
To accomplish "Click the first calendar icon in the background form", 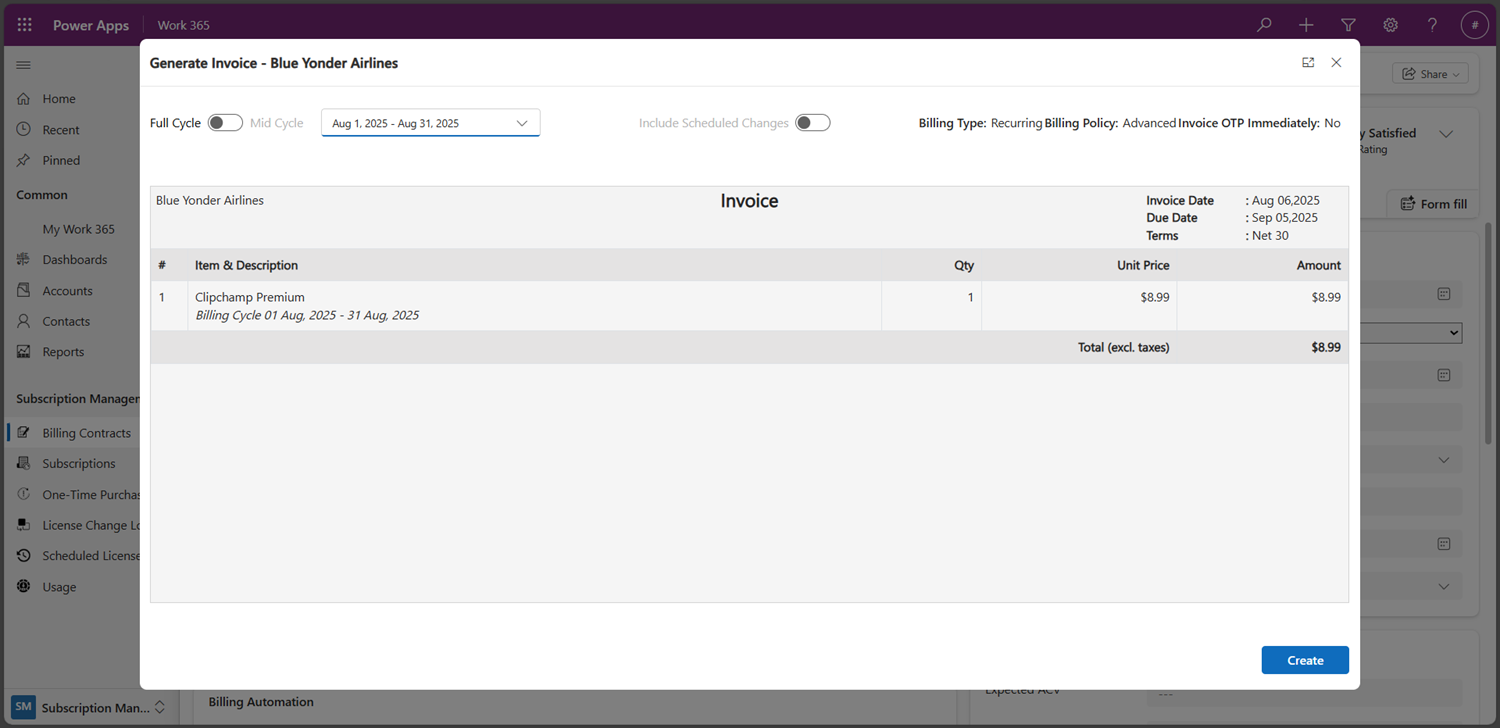I will 1444,294.
